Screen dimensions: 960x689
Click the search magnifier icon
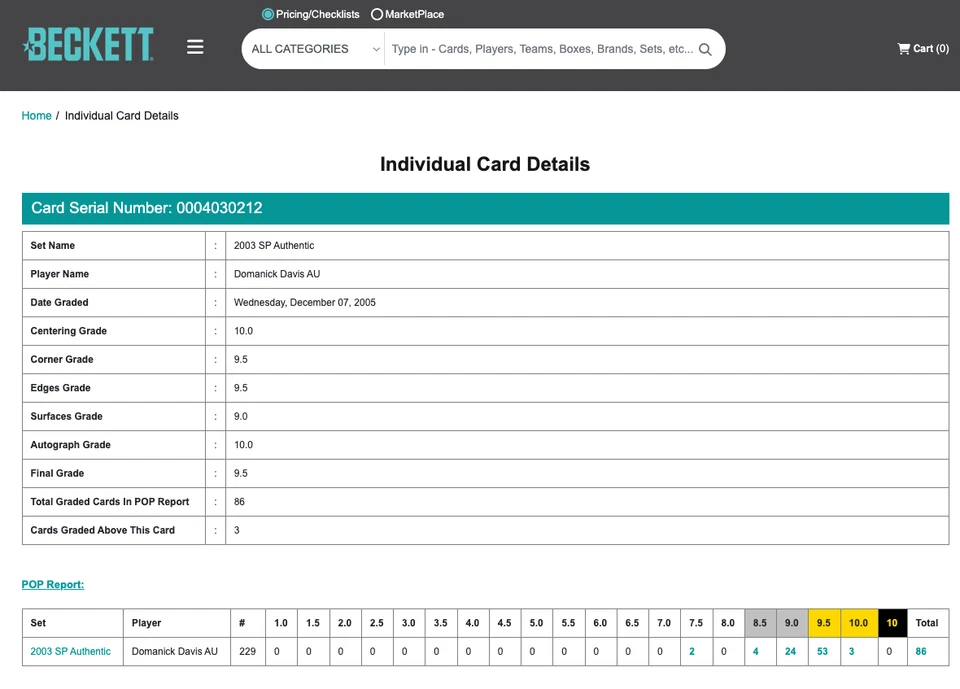click(x=705, y=49)
